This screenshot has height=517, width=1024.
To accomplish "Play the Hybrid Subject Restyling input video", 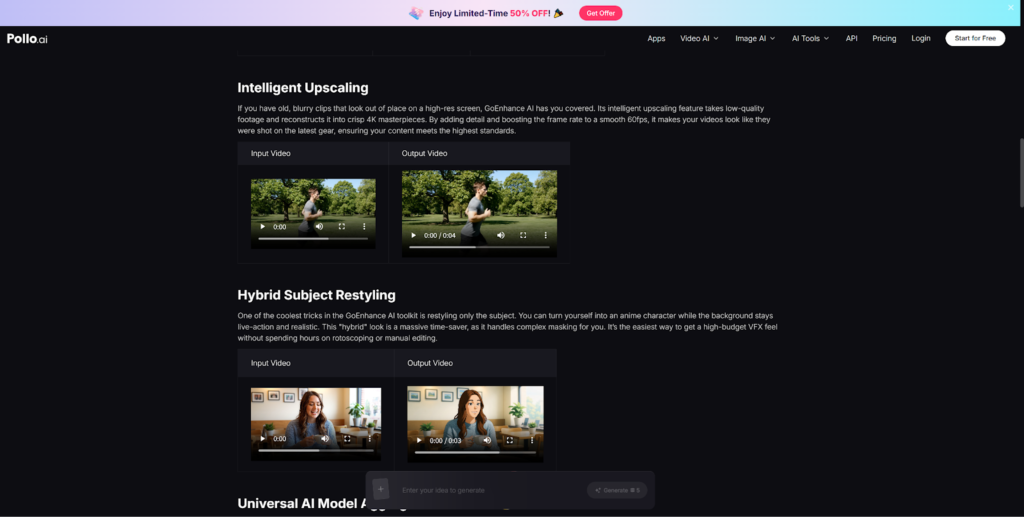I will 263,438.
